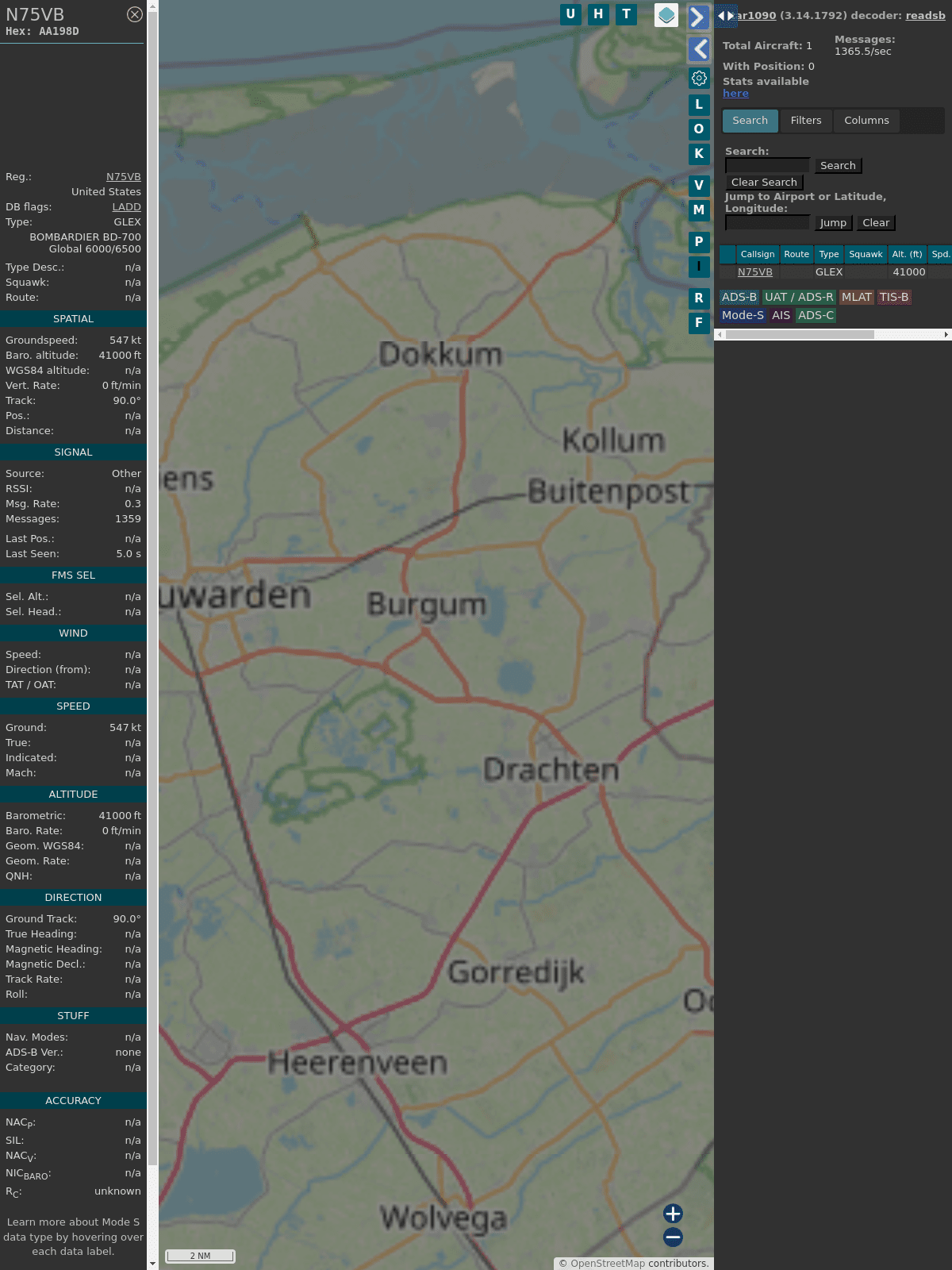Toggle the H map button
Viewport: 952px width, 1270px height.
[x=598, y=14]
